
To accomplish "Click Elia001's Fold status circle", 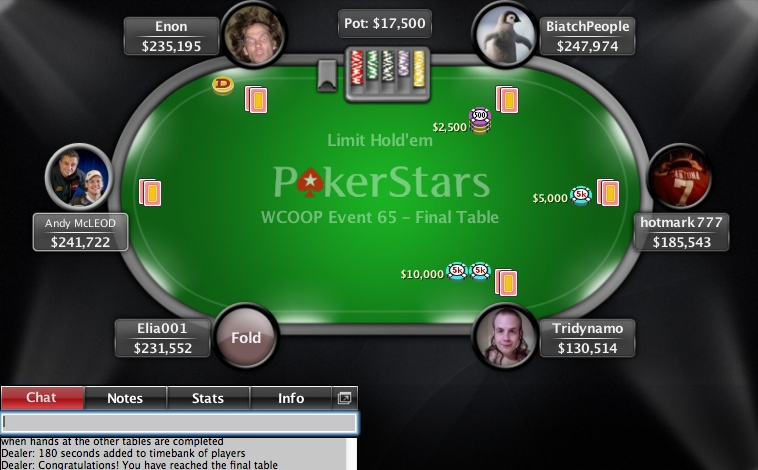I will pyautogui.click(x=246, y=337).
